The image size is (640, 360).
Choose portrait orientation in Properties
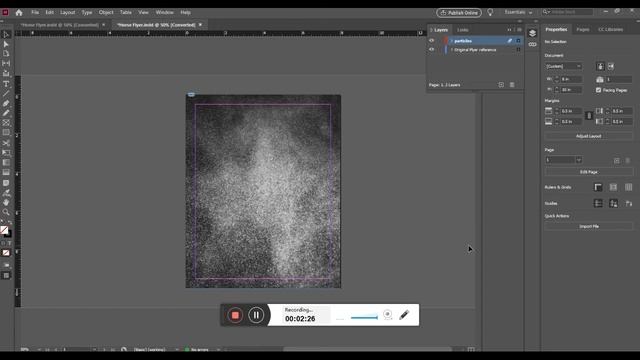tap(600, 66)
